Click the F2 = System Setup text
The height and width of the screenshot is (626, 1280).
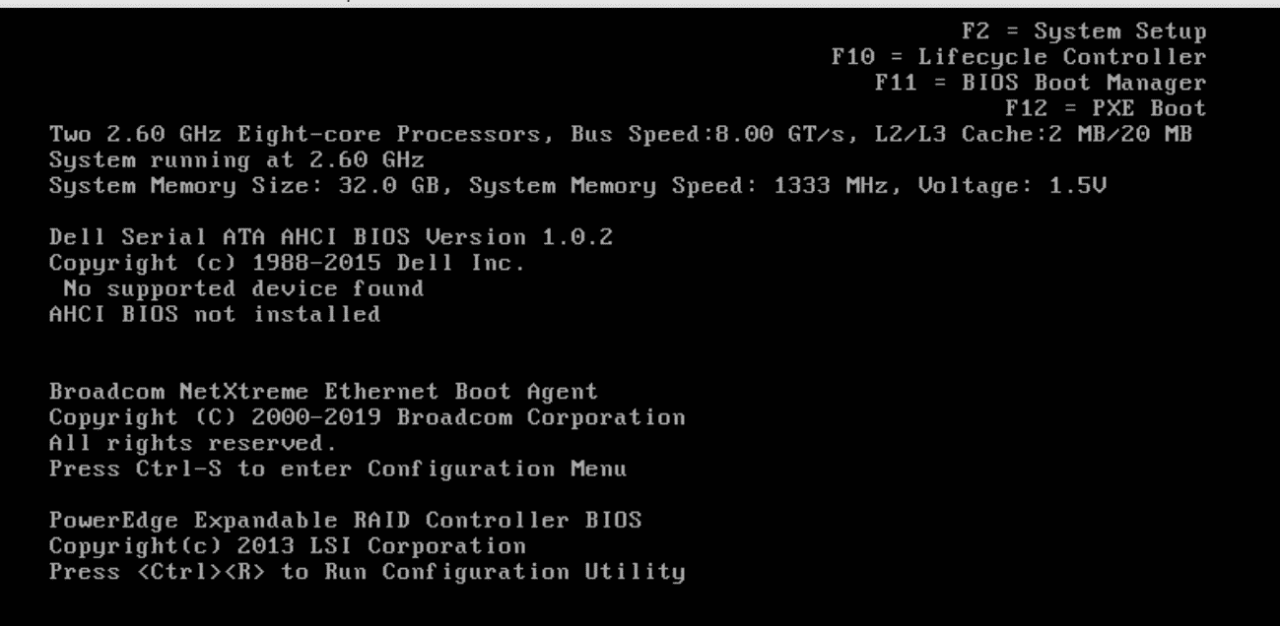[x=1084, y=32]
